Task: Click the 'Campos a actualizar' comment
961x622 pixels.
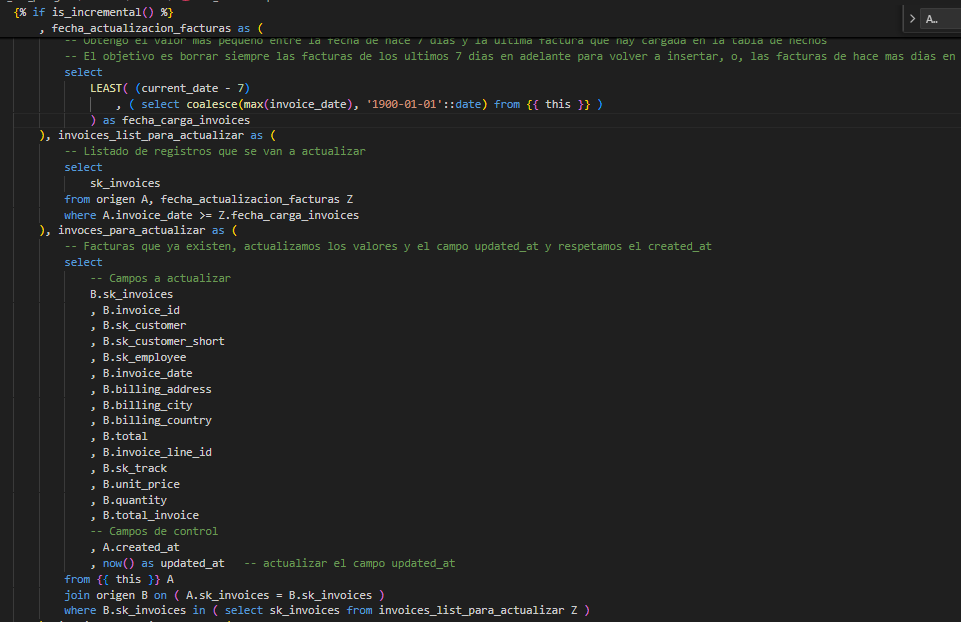Action: coord(160,278)
